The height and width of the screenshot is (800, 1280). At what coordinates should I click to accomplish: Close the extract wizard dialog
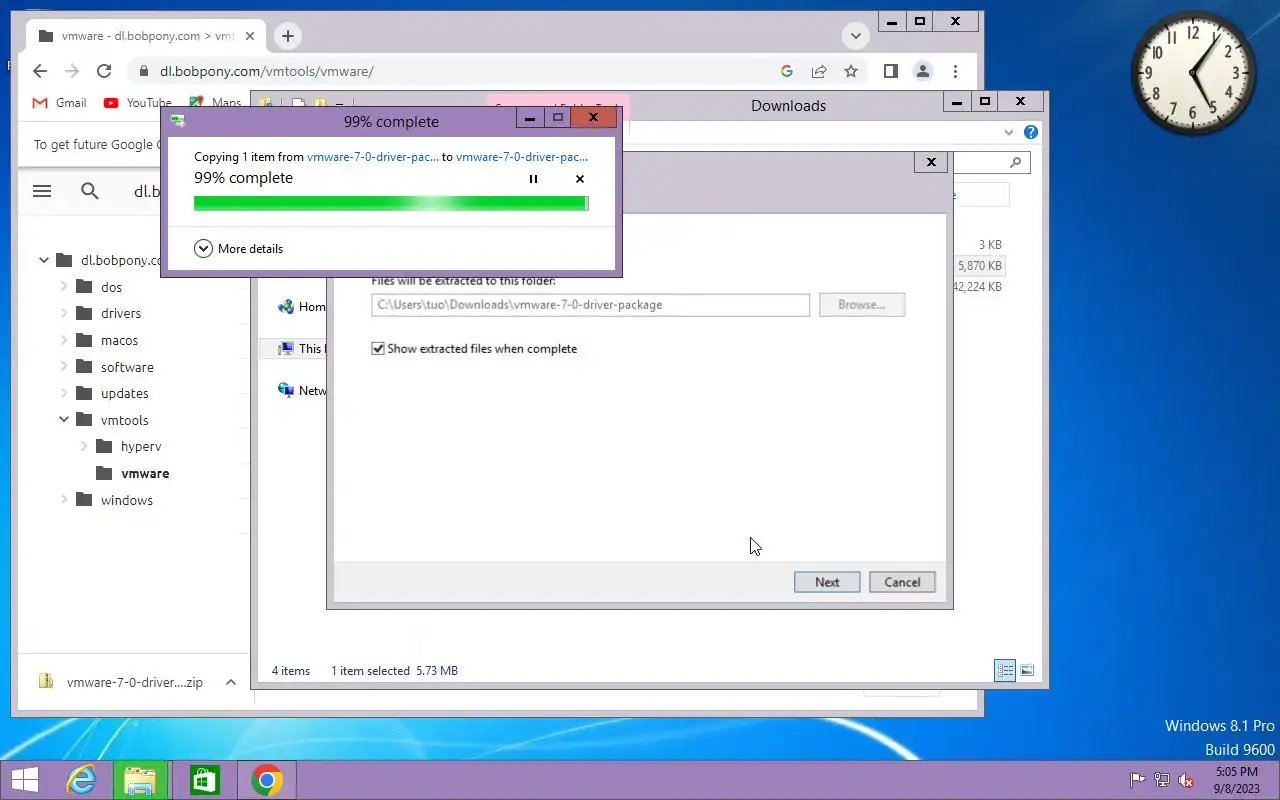[x=931, y=162]
